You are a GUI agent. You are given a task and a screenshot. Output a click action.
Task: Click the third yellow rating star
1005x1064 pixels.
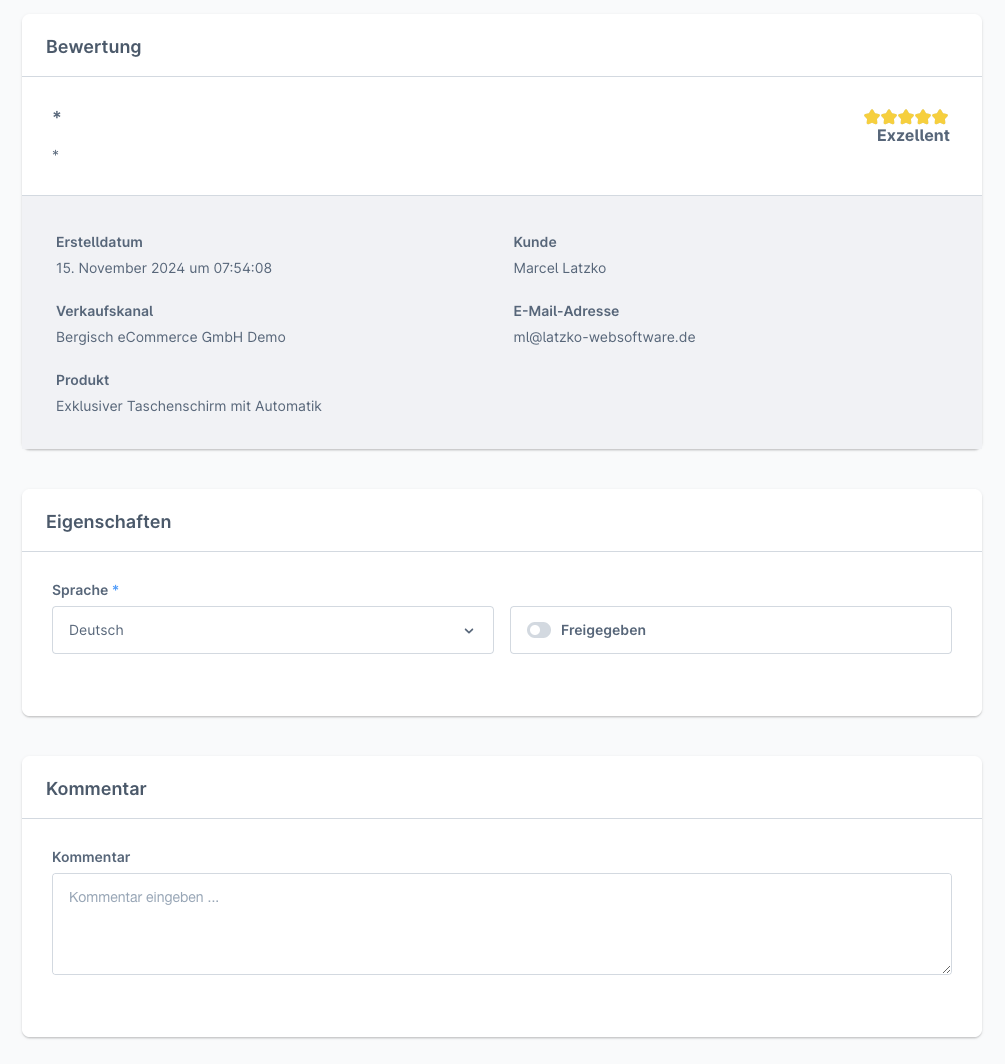pyautogui.click(x=906, y=117)
